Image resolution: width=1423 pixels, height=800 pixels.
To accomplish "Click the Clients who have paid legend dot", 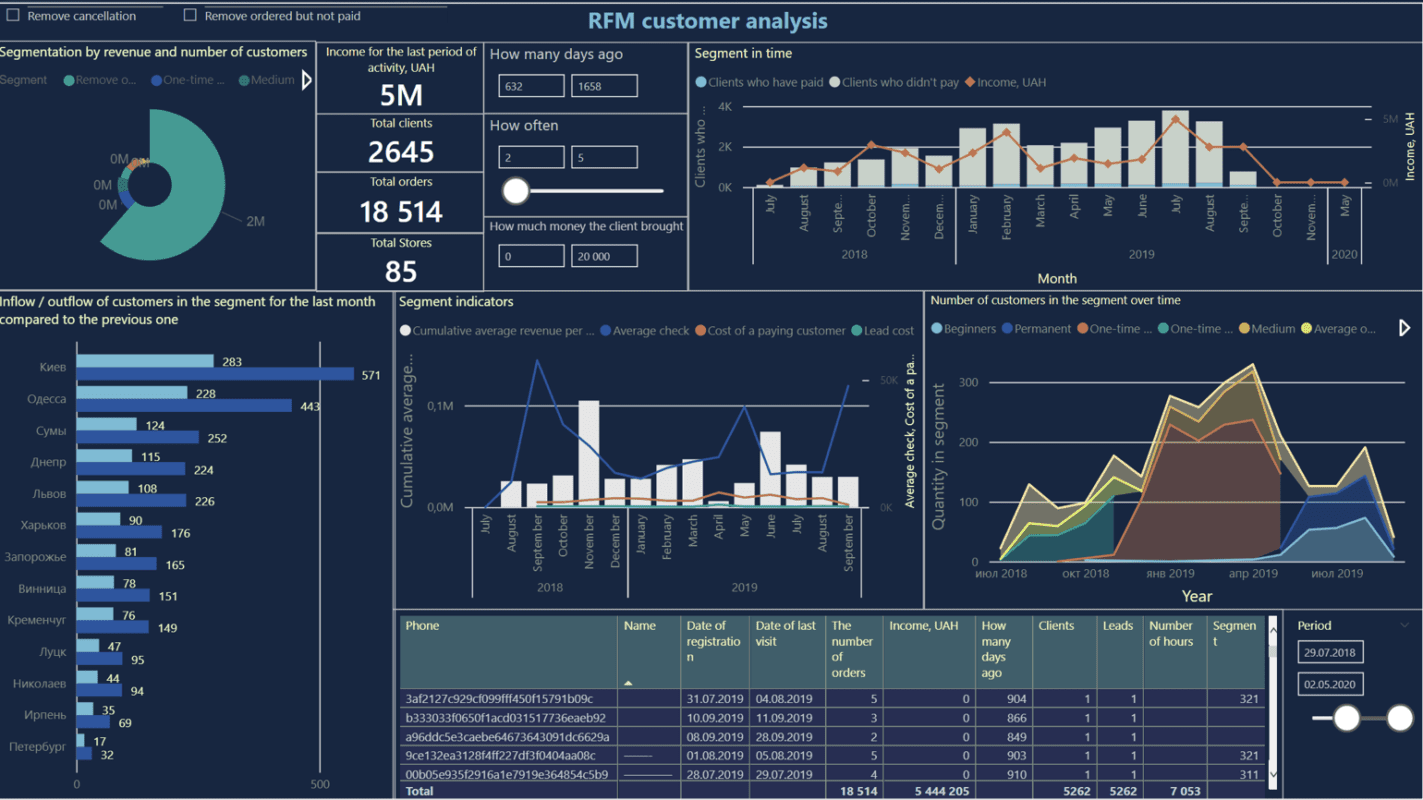I will coord(701,82).
